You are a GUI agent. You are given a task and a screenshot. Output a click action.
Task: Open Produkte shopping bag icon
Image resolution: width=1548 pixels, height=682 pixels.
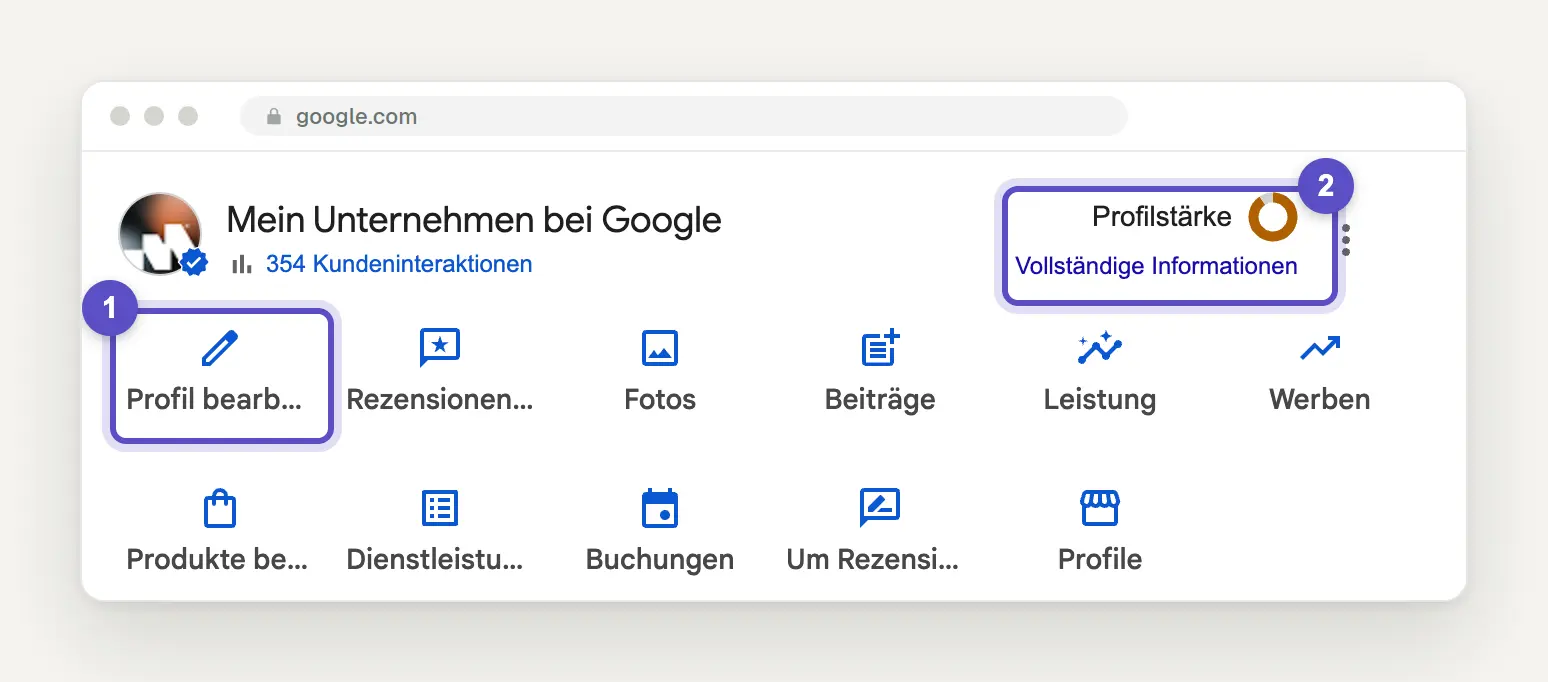click(x=220, y=508)
